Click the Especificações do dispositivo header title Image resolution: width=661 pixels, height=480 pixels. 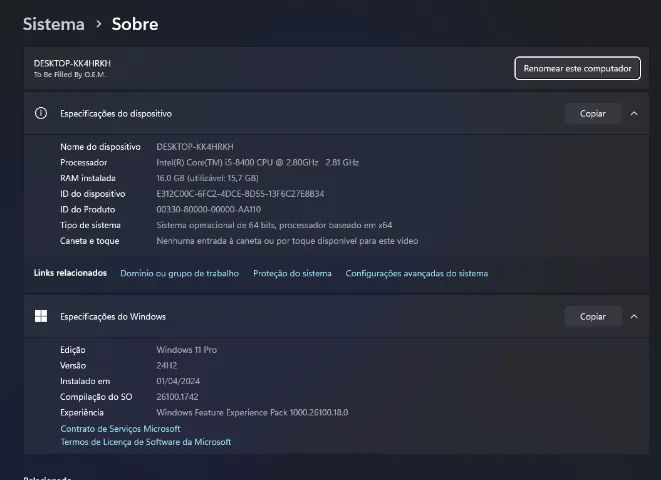coord(116,114)
